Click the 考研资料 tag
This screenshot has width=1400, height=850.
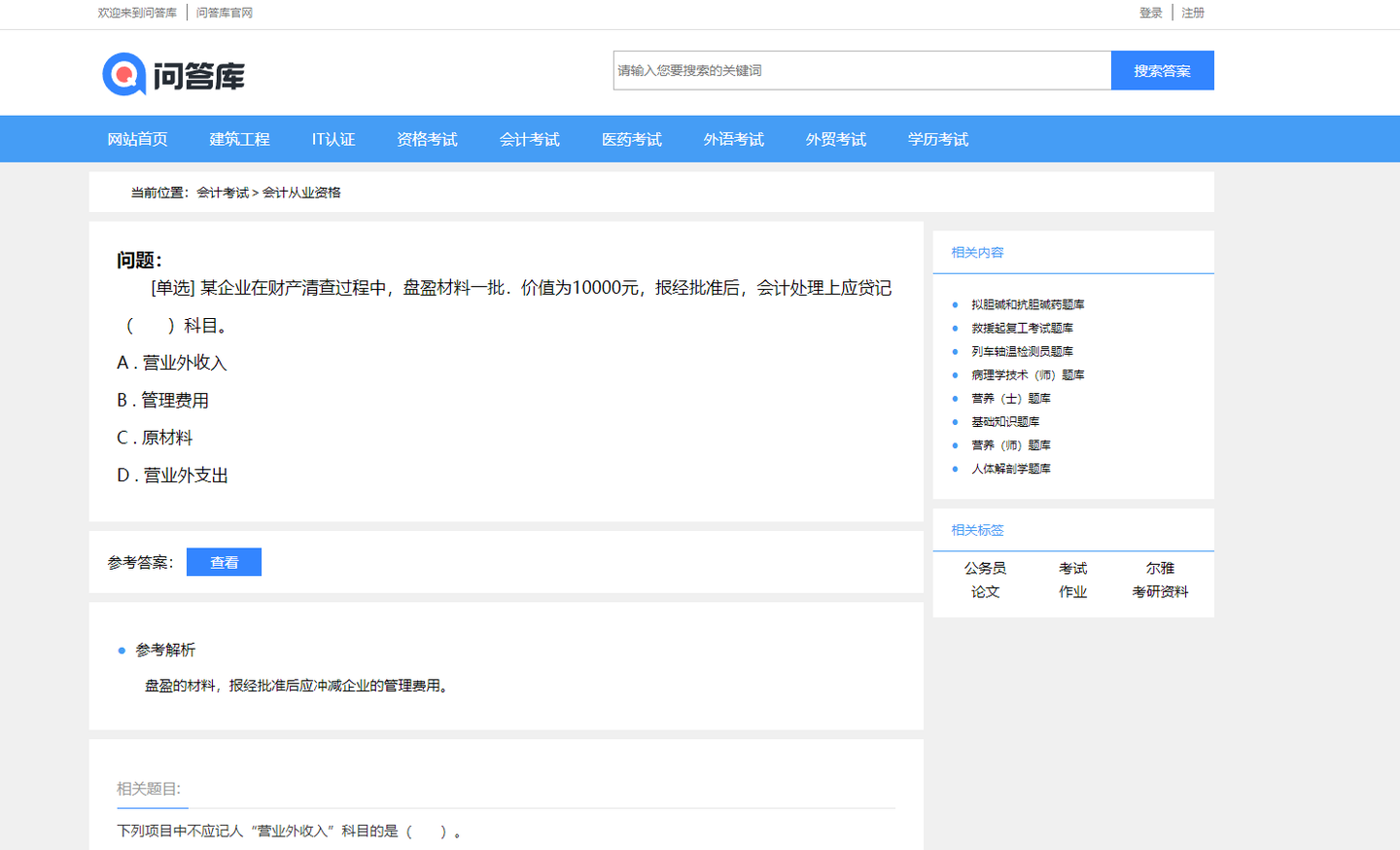(x=1160, y=591)
